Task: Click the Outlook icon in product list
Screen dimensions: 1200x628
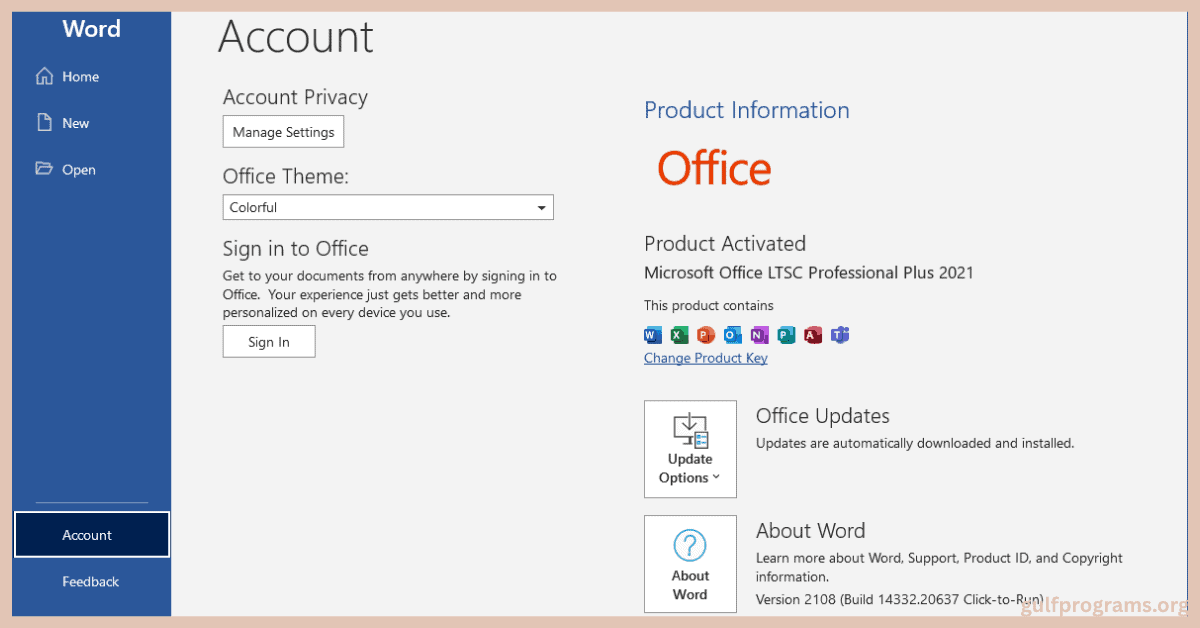Action: [733, 335]
